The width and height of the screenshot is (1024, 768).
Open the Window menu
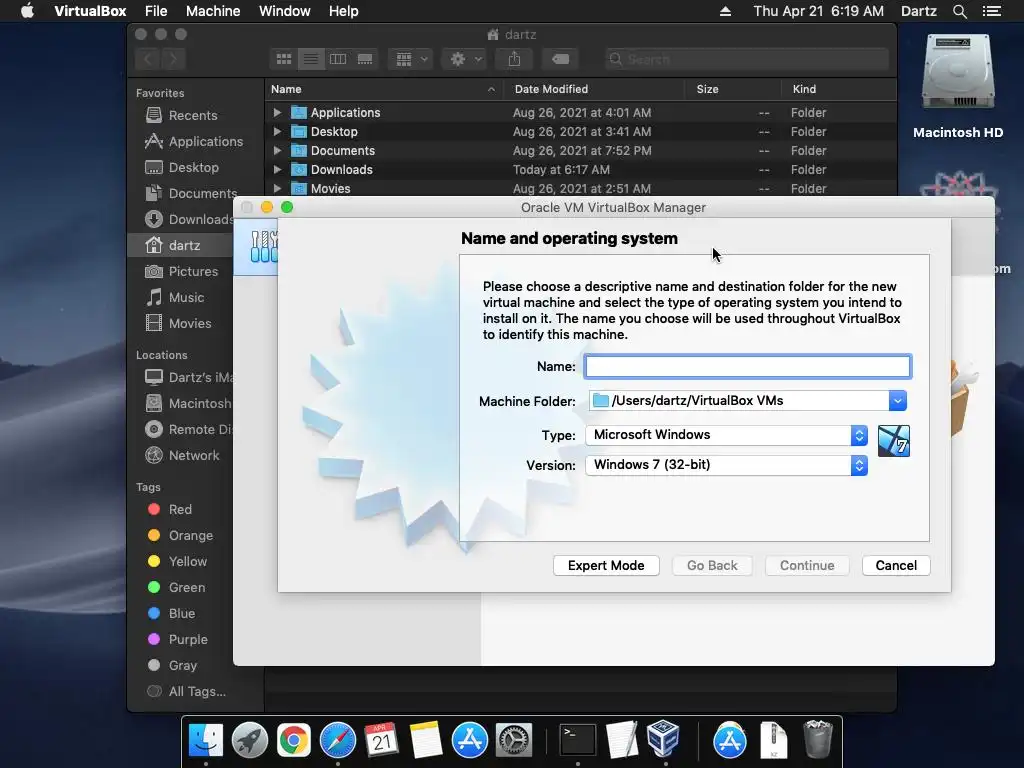(285, 11)
